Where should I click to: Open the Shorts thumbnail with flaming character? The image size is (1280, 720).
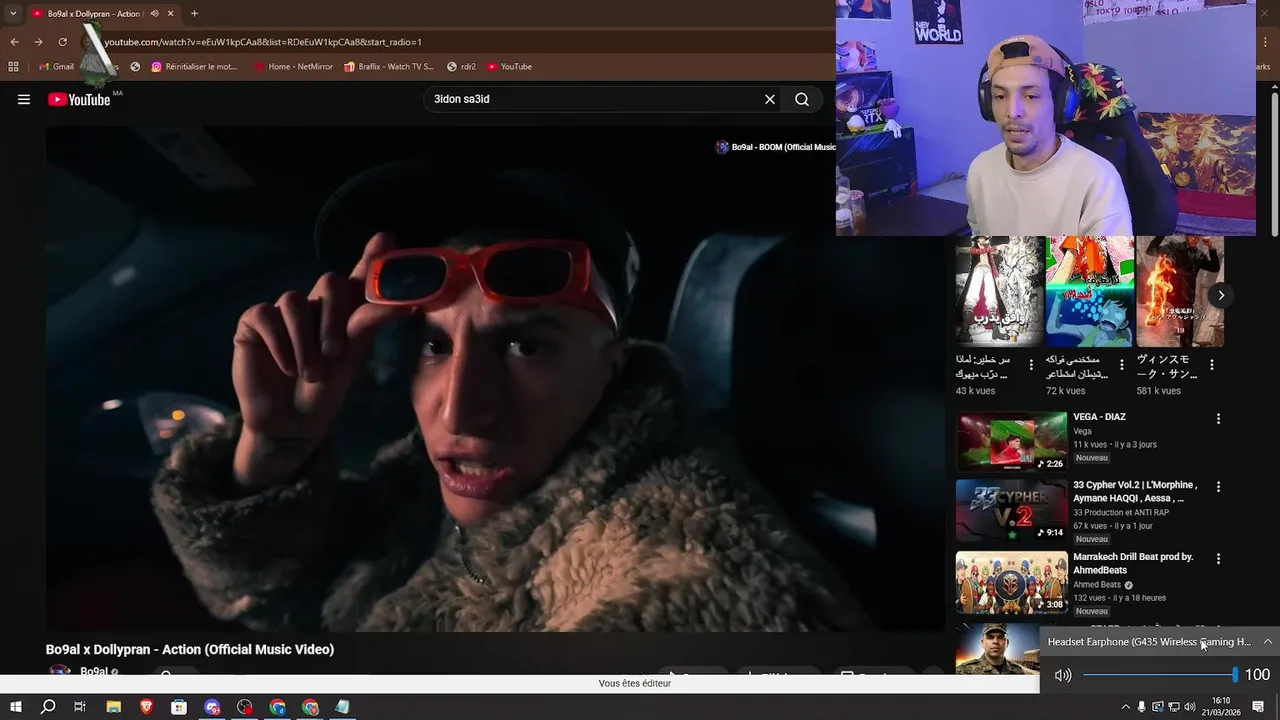click(x=1180, y=291)
